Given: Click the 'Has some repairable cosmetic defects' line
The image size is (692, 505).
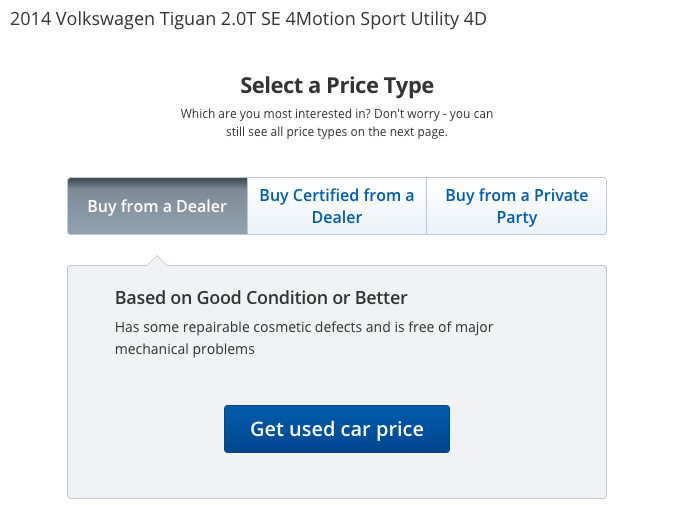Looking at the screenshot, I should pos(304,327).
